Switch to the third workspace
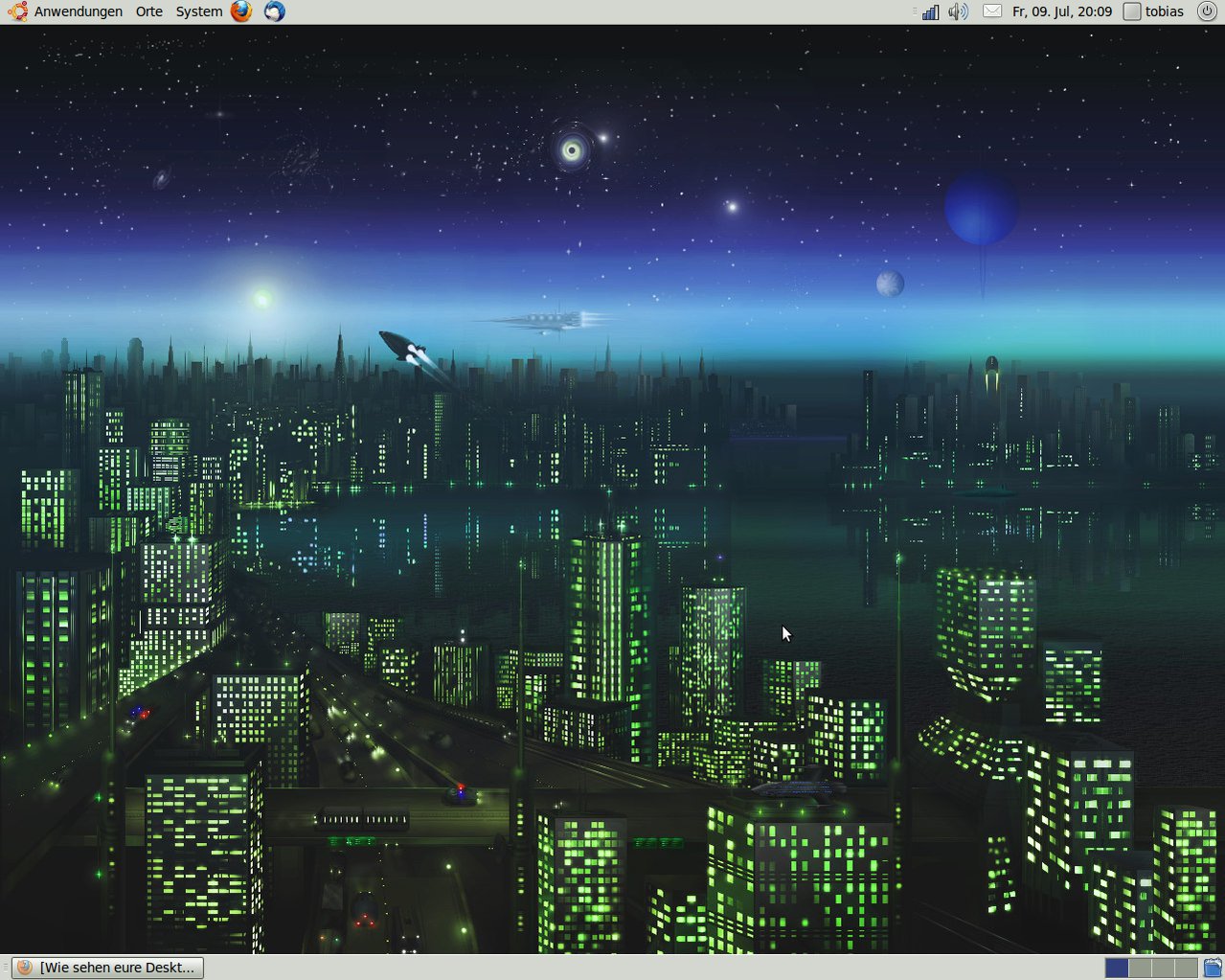The width and height of the screenshot is (1225, 980). pos(1163,968)
